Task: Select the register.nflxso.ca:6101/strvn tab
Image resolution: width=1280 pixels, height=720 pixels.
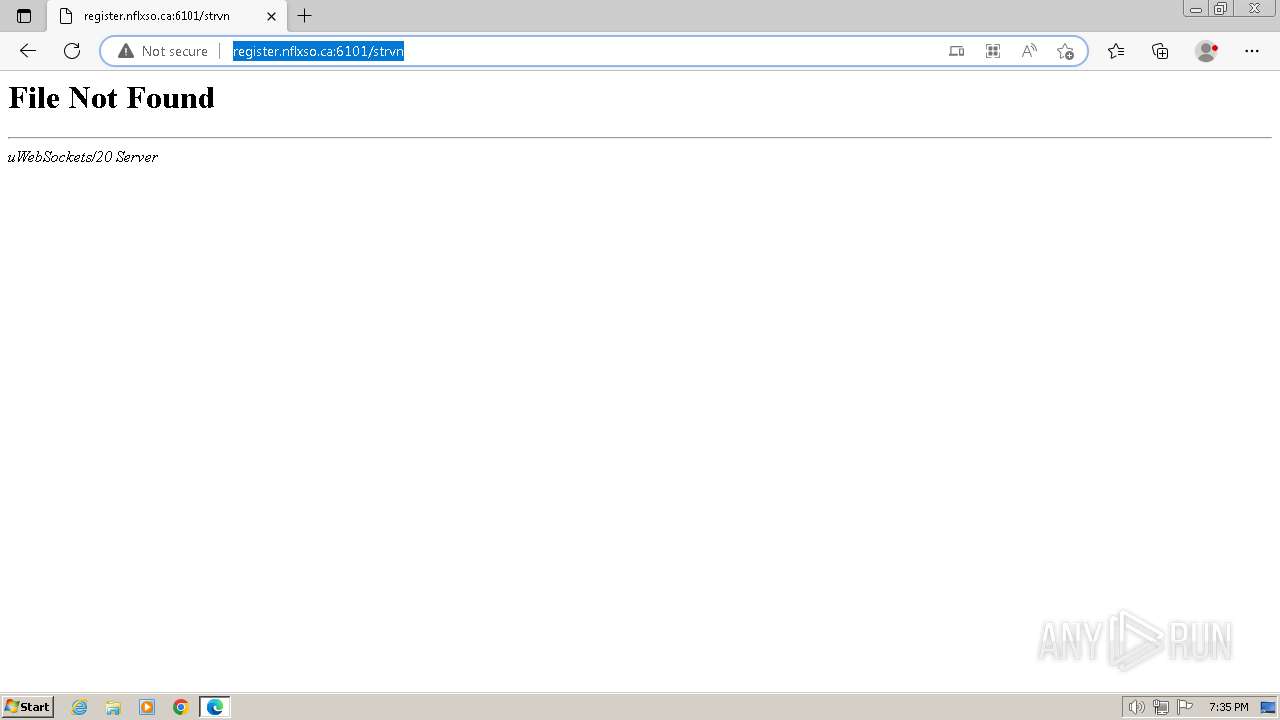Action: (x=166, y=16)
